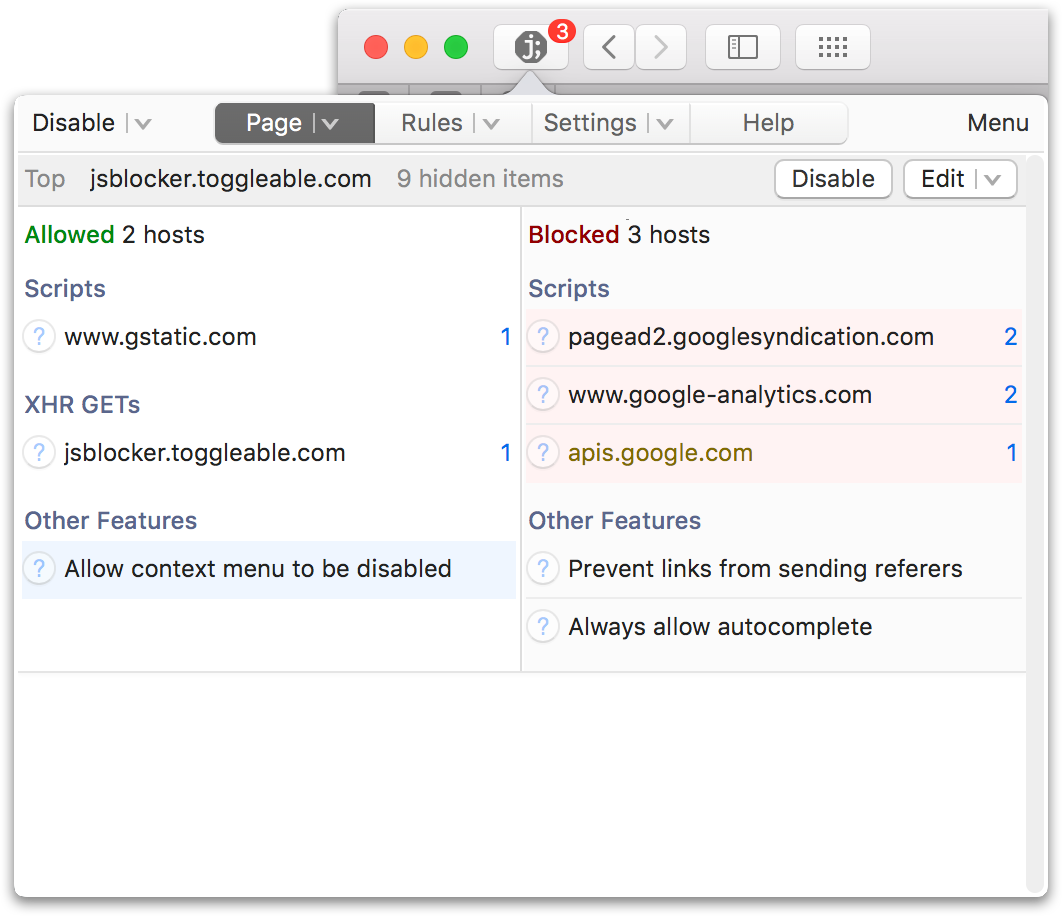Click question icon beside pagead2.googlesyndication.com
The height and width of the screenshot is (916, 1062).
point(543,337)
